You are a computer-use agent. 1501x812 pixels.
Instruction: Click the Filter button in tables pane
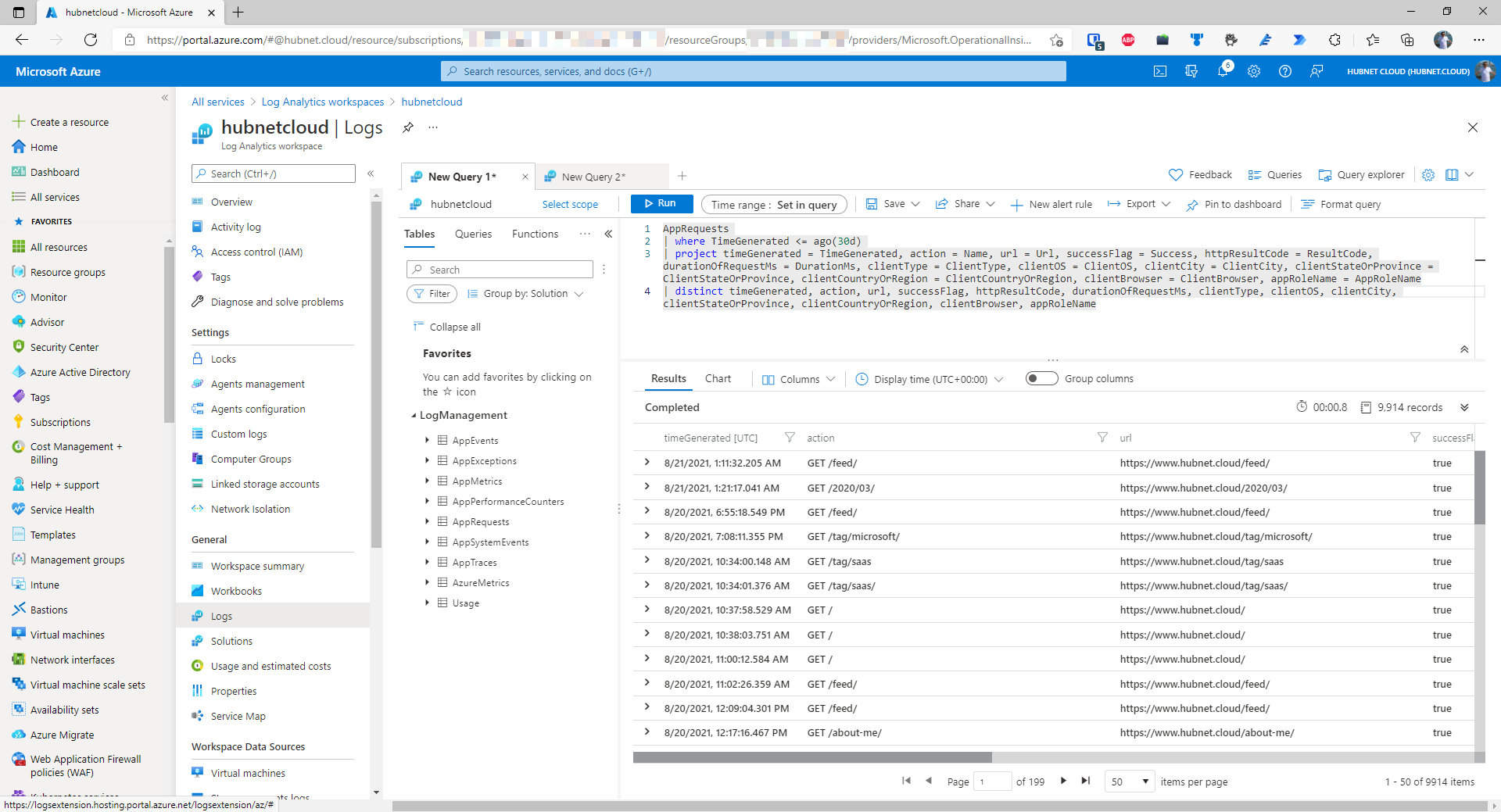(x=432, y=294)
